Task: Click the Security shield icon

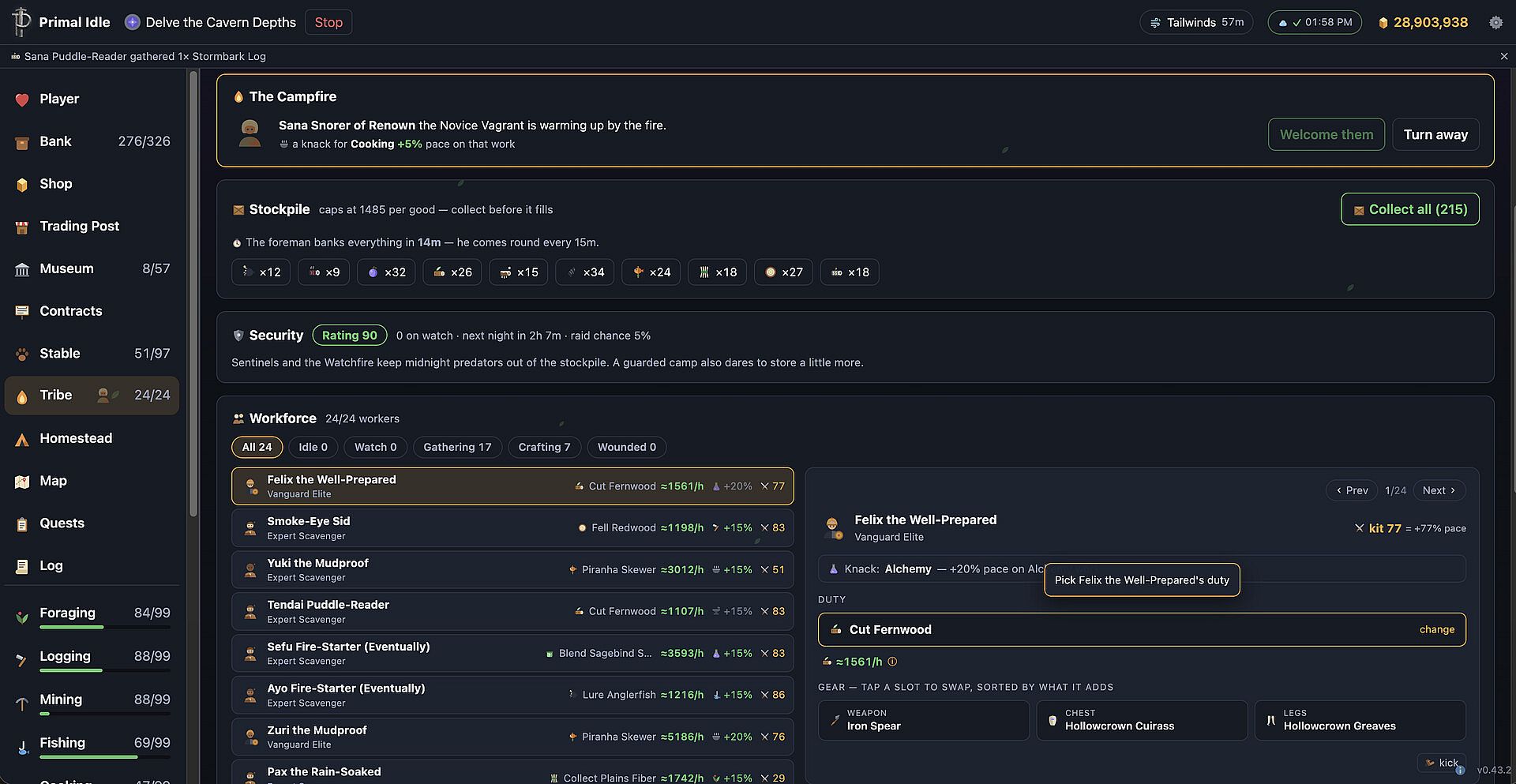Action: [238, 336]
